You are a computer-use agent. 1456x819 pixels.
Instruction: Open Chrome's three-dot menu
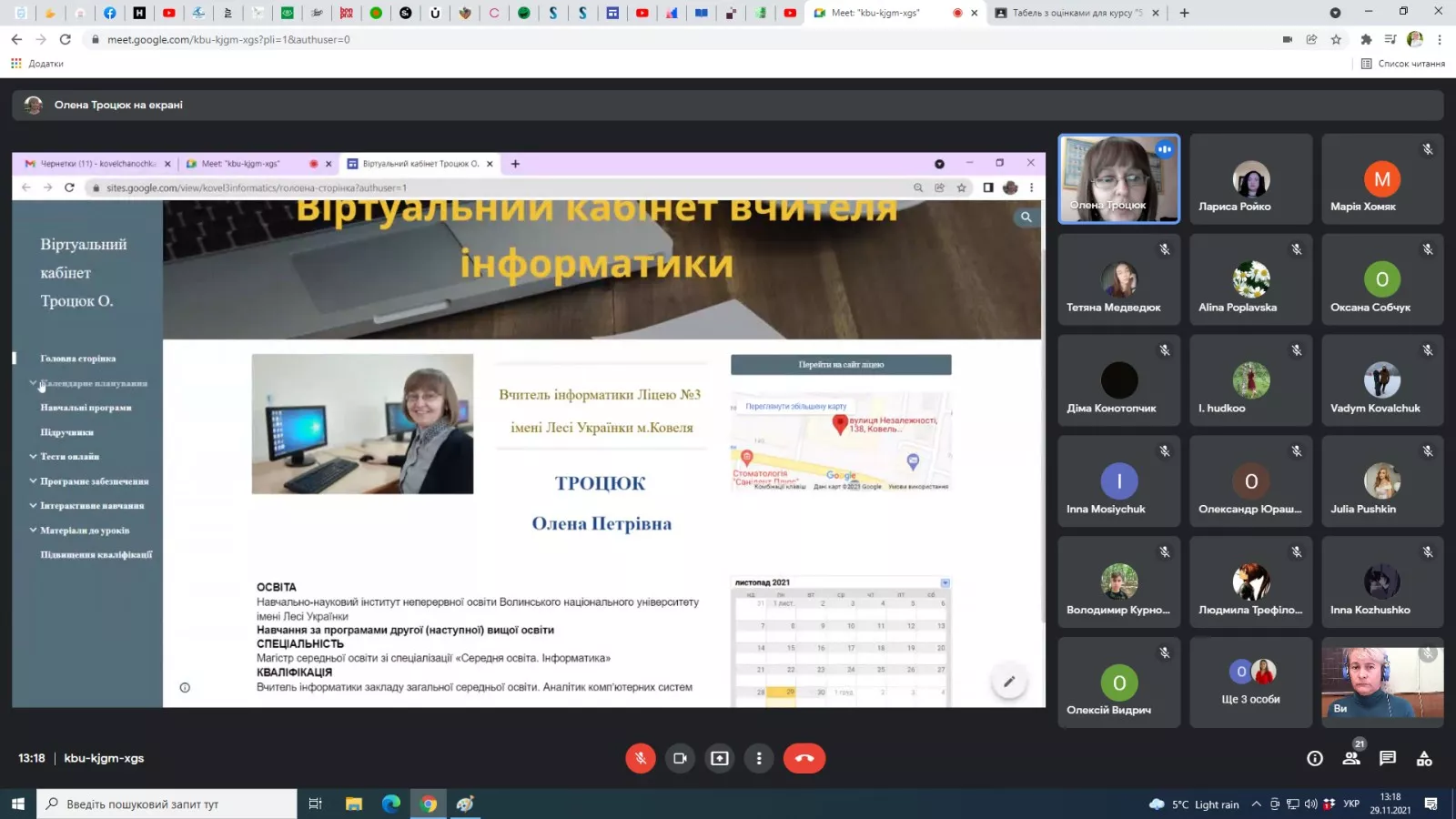[x=1440, y=39]
